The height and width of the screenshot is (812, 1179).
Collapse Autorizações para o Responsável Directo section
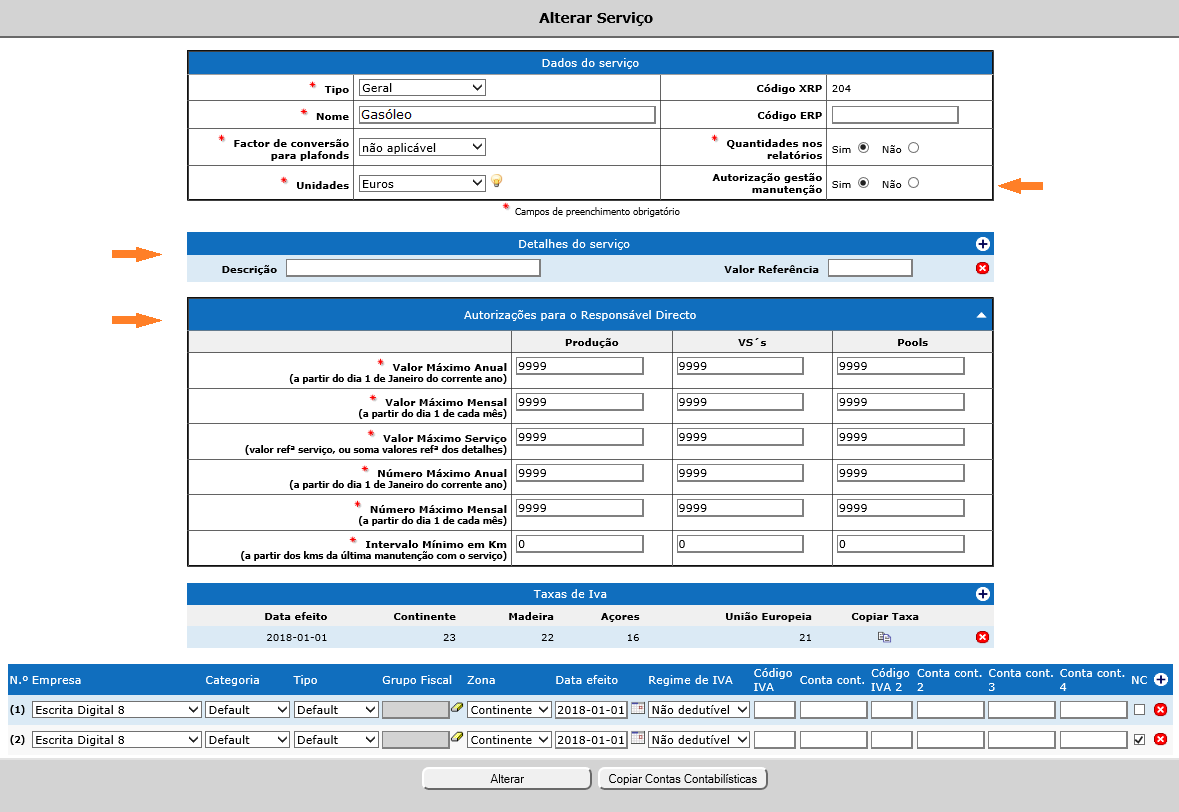tap(981, 315)
